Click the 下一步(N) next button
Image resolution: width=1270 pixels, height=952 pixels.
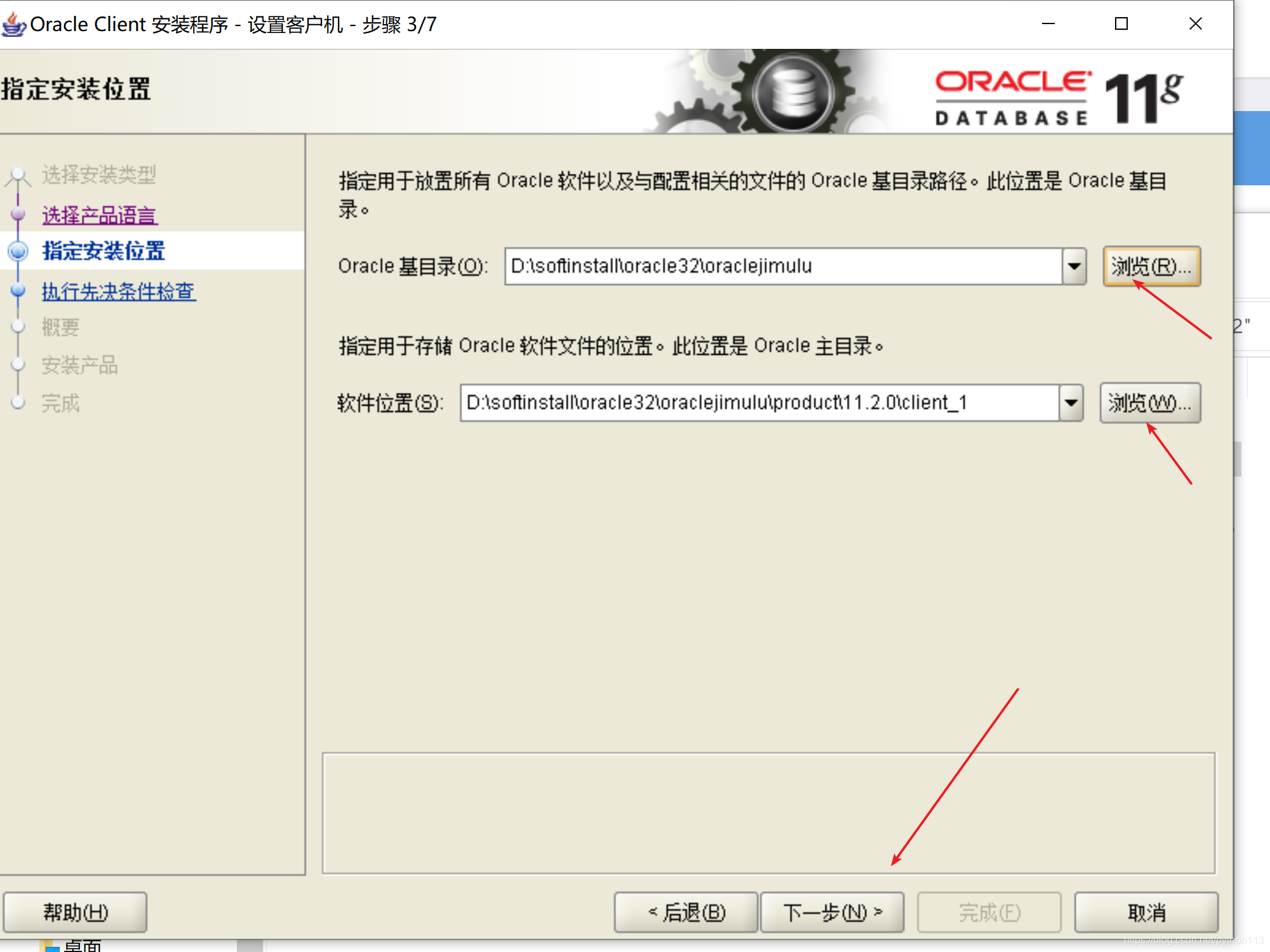tap(832, 912)
